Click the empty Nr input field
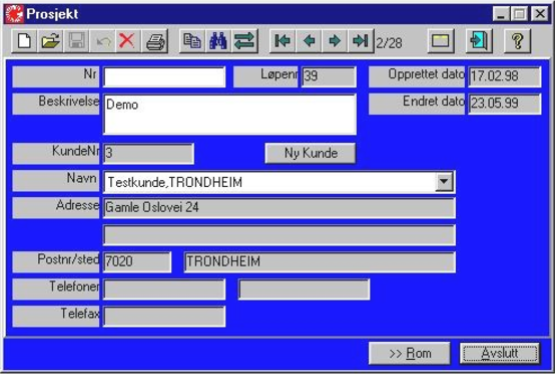This screenshot has height=374, width=555. click(164, 77)
